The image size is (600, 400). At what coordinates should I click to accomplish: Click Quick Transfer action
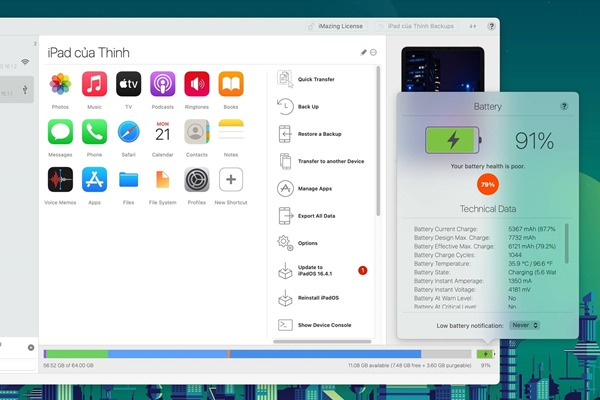(x=316, y=79)
